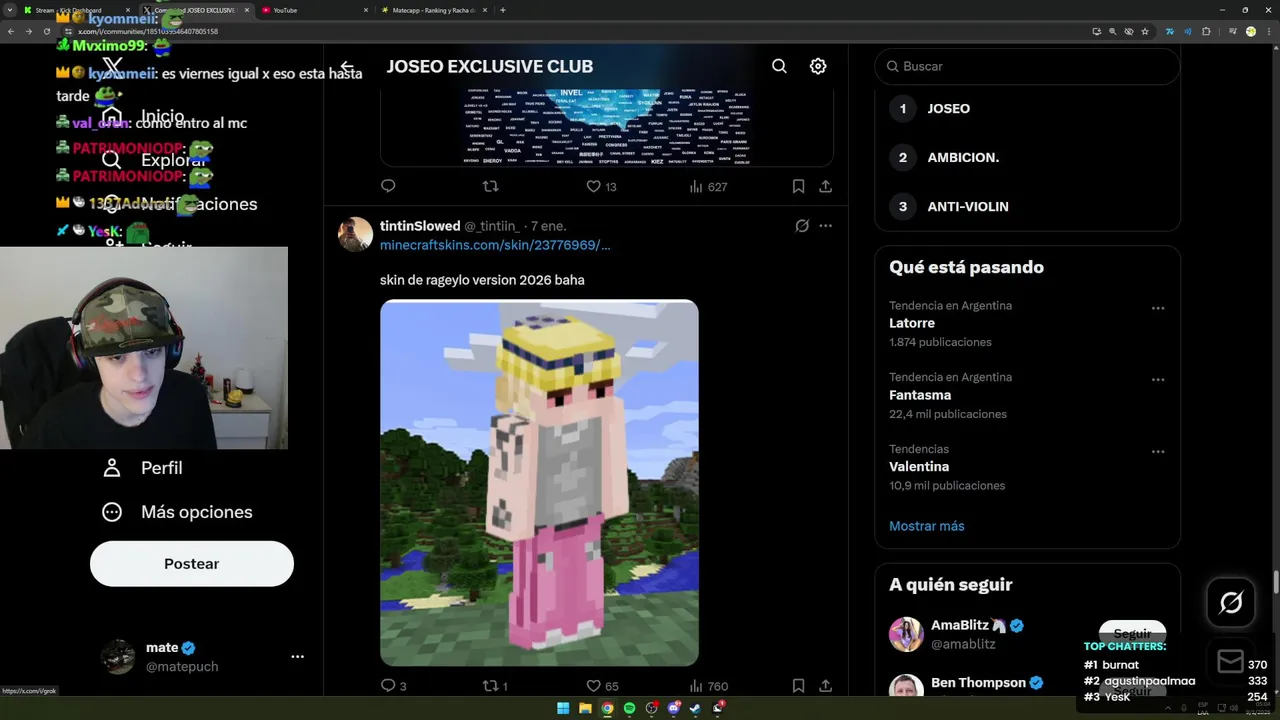Share the tintinSlowed post
The image size is (1280, 720).
coord(825,686)
